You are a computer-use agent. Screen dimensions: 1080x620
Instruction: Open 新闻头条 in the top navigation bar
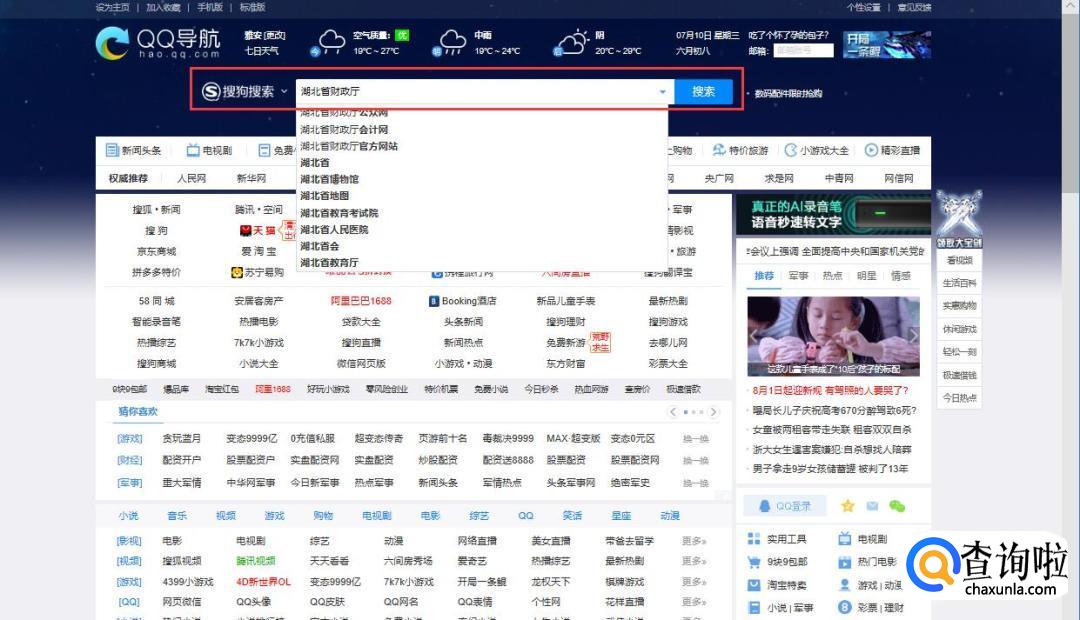[134, 150]
